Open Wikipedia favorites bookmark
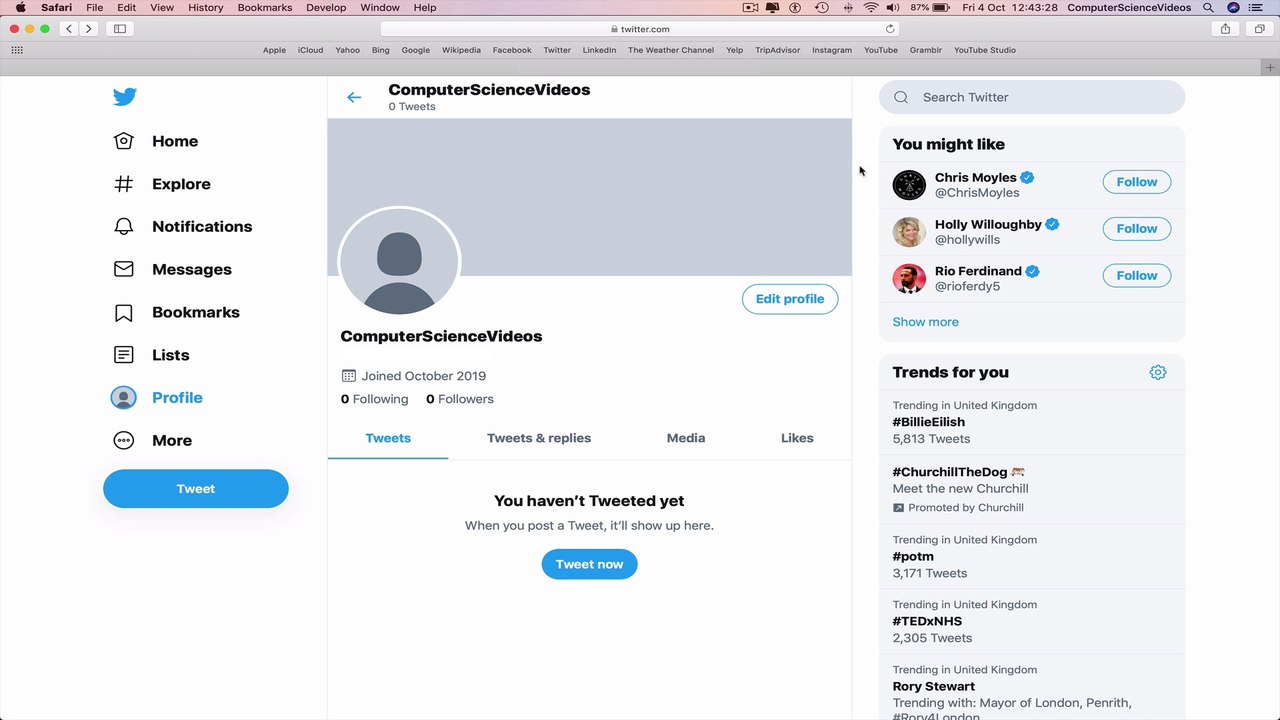Screen dimensions: 1280x720 click(x=461, y=50)
